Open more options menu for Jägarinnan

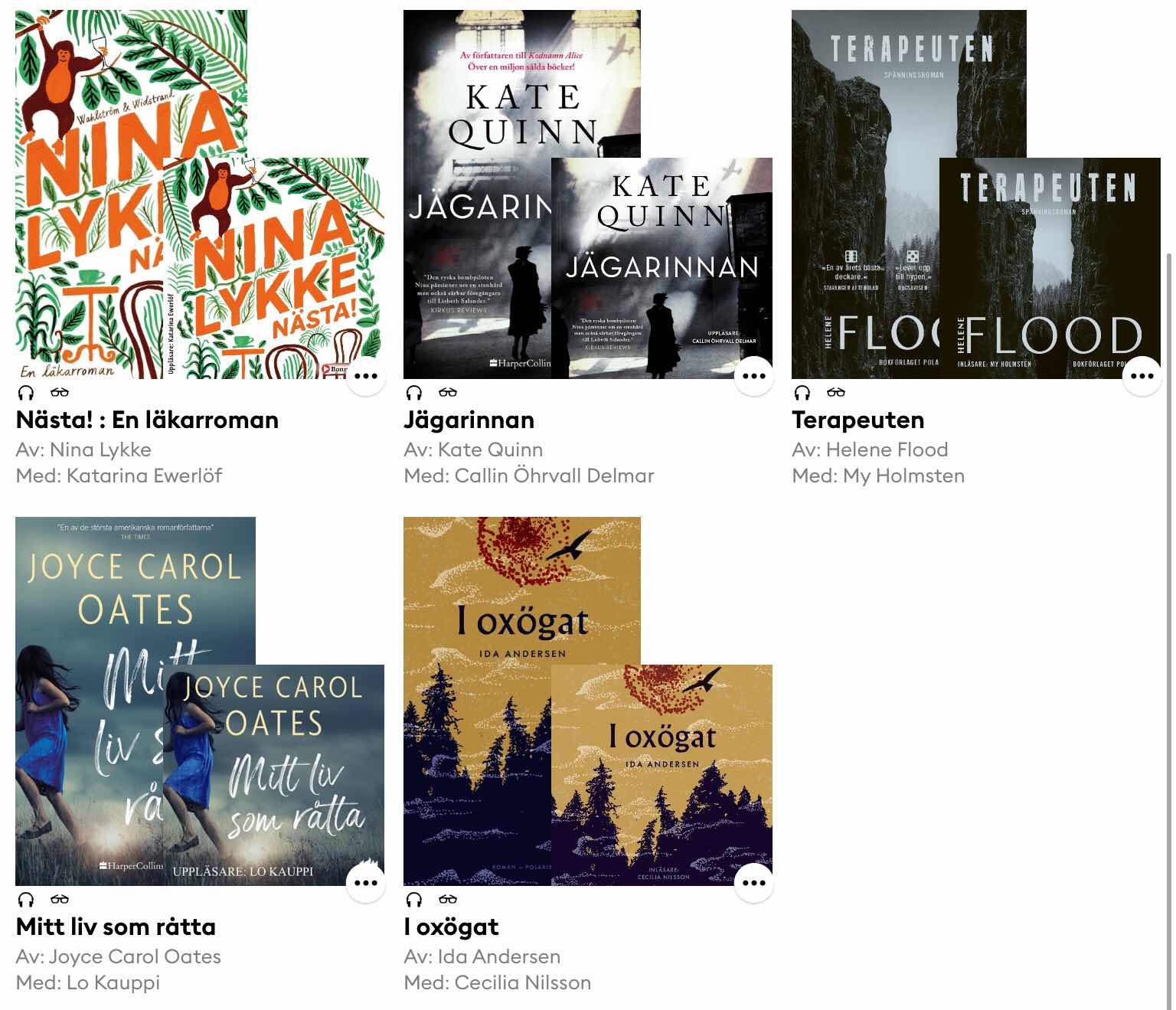click(754, 376)
